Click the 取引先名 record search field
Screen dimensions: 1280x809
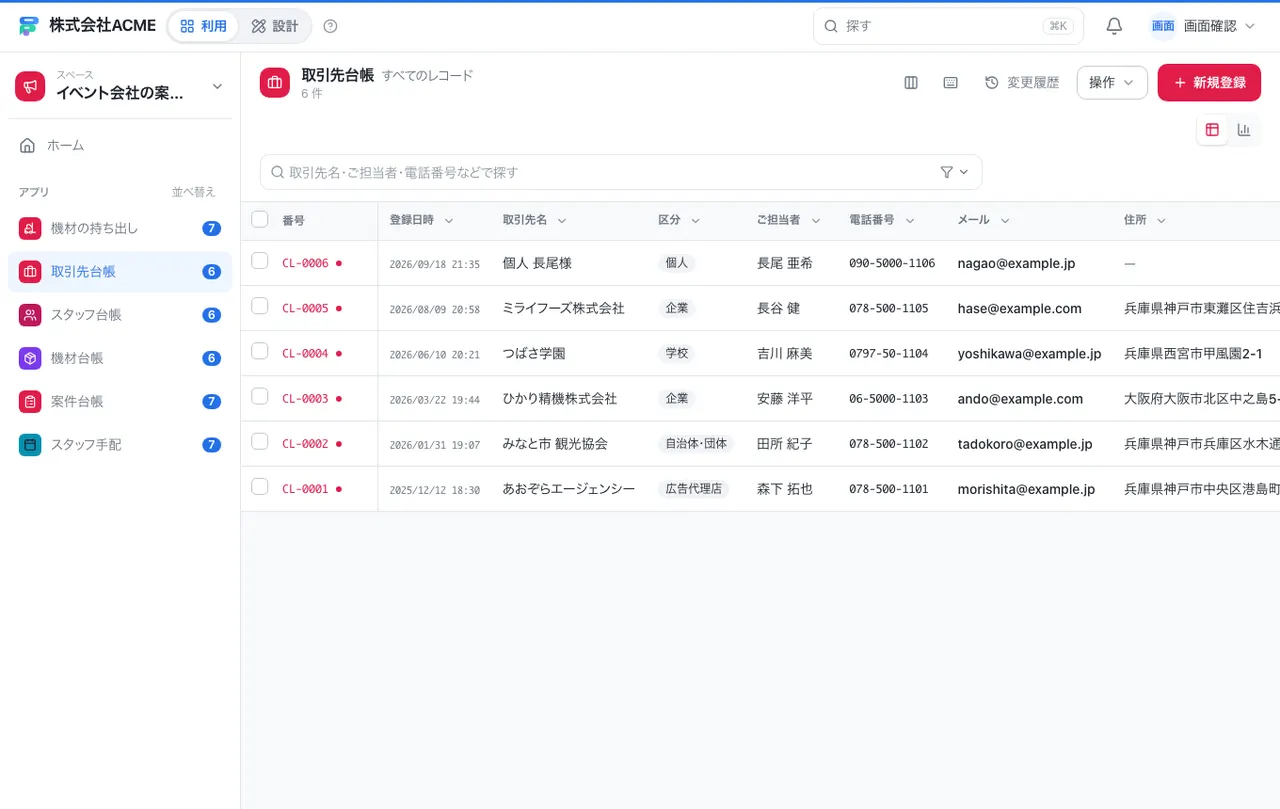621,172
